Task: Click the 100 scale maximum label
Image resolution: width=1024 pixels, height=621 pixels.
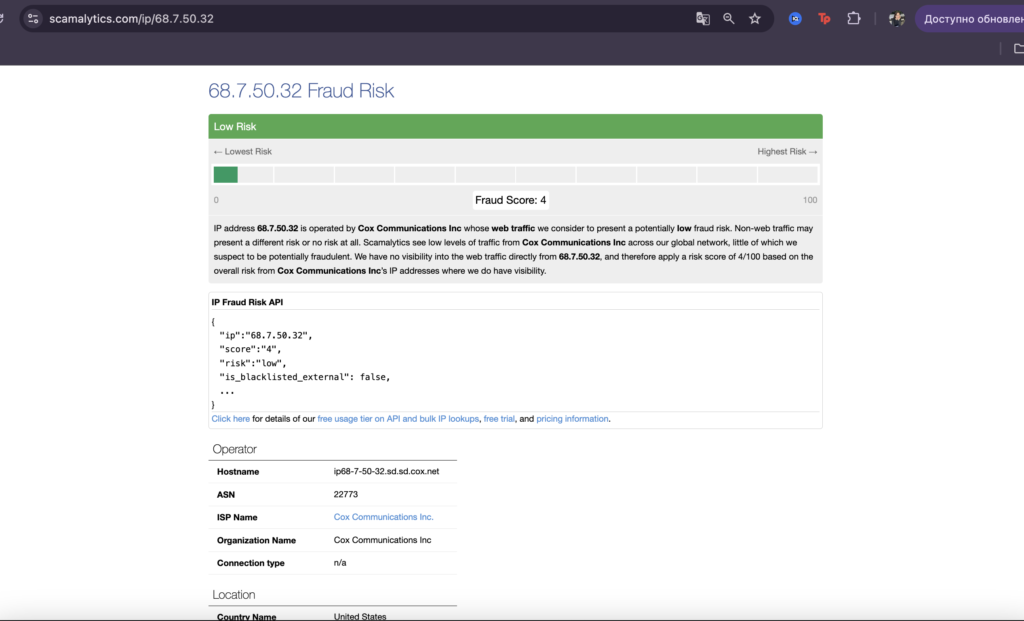Action: (x=810, y=200)
